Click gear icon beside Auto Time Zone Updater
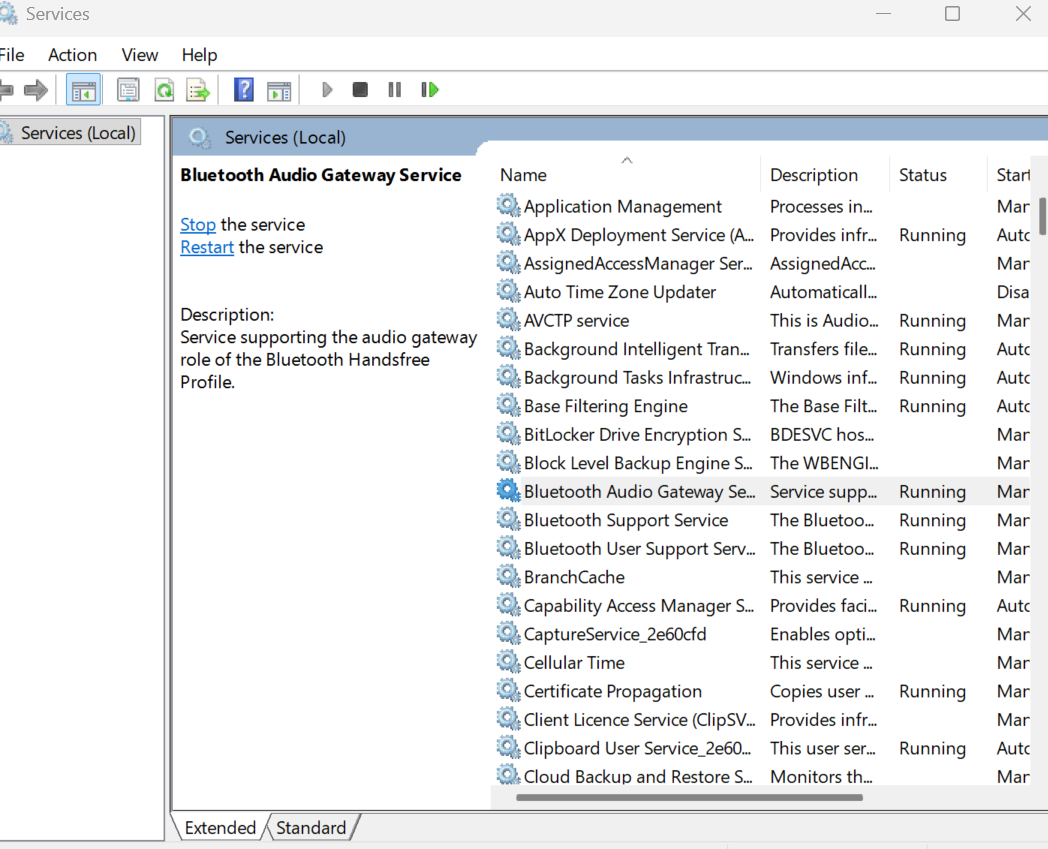1048x849 pixels. [x=509, y=291]
